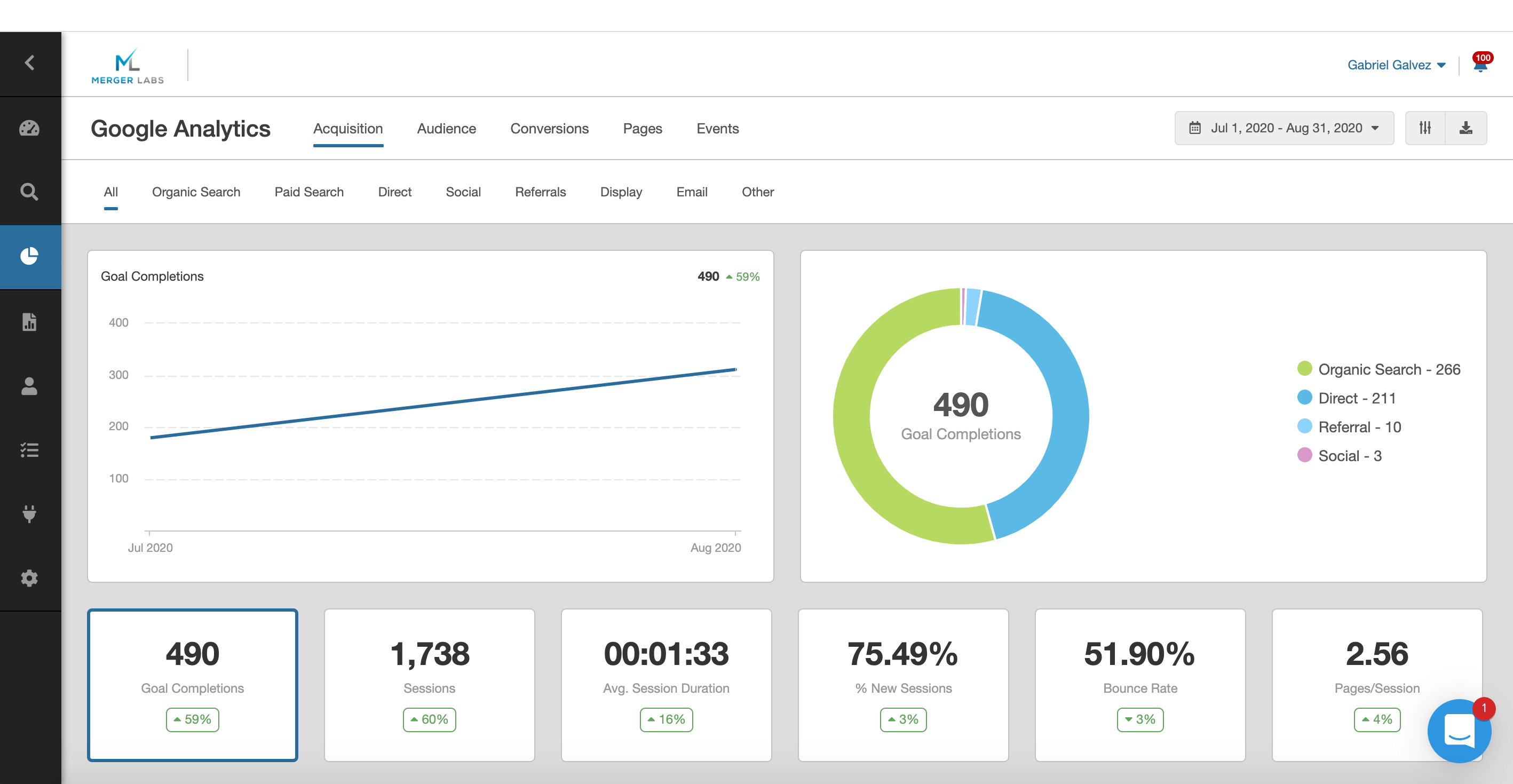1513x784 pixels.
Task: Click the Referral - 10 legend label
Action: [x=1360, y=427]
